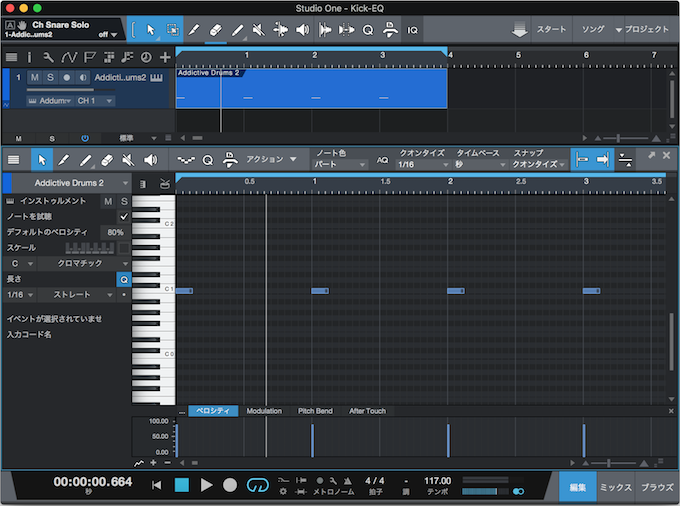Click the AQ auto quantize button
Image resolution: width=680 pixels, height=506 pixels.
click(x=382, y=160)
